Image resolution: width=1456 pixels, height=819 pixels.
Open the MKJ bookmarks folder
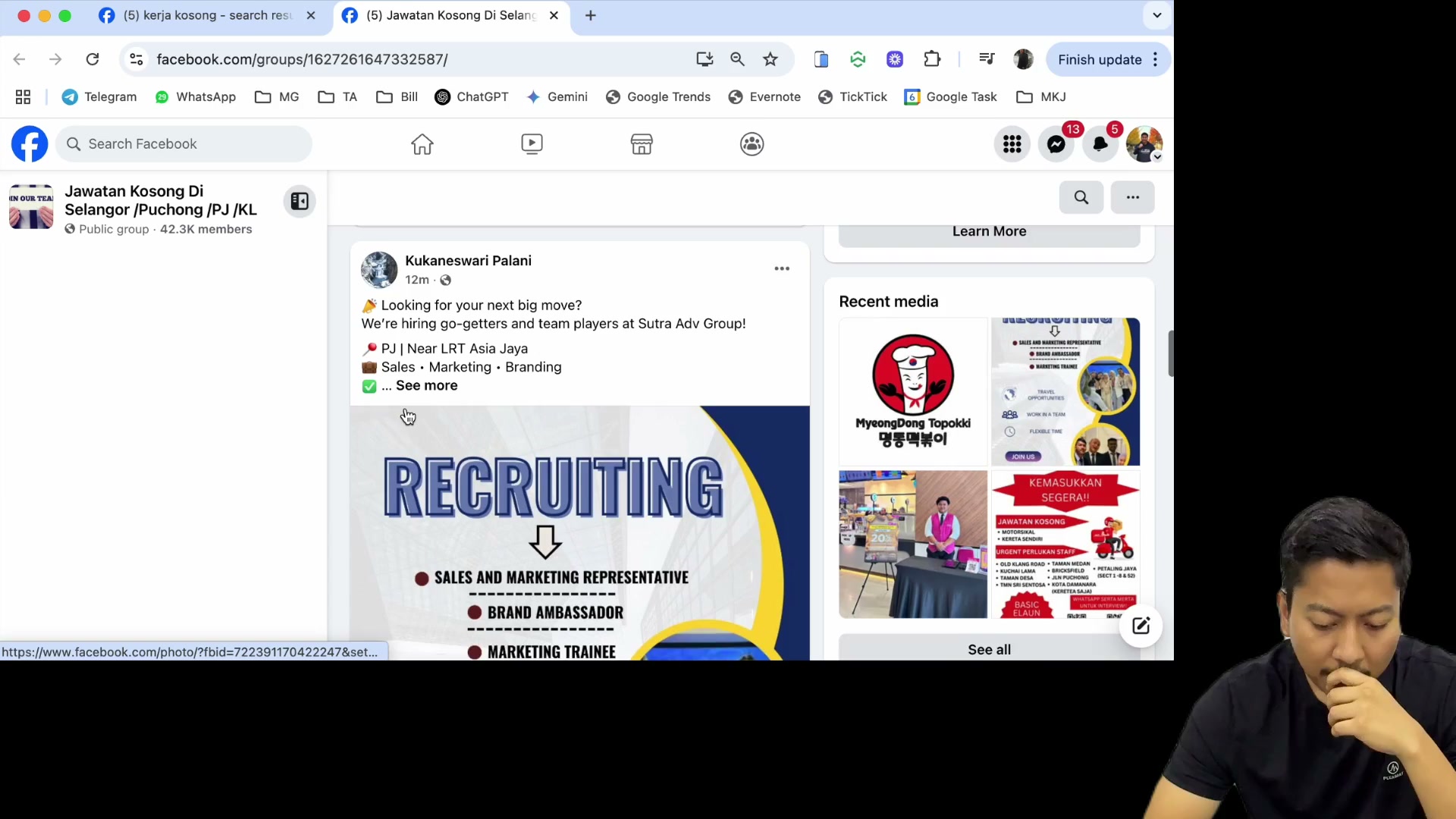click(1041, 97)
